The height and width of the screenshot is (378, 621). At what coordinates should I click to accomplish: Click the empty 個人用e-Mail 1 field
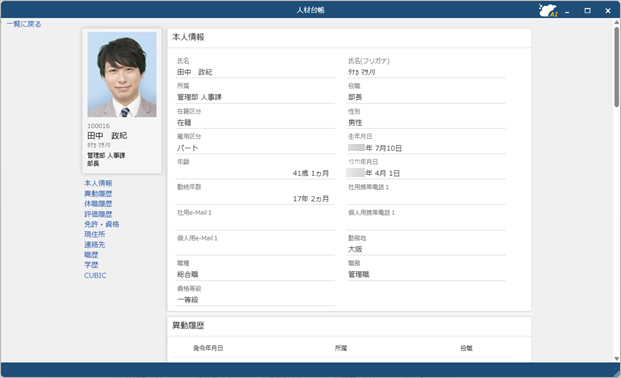[255, 249]
